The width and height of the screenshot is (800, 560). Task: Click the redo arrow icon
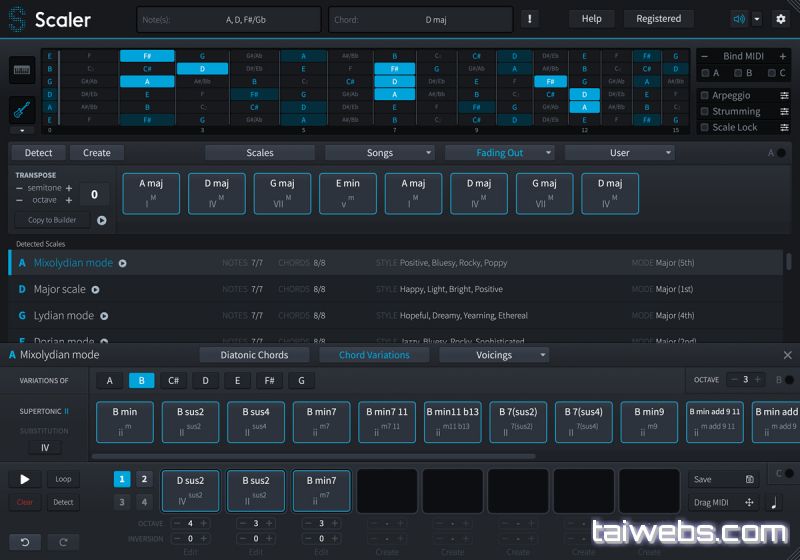(x=63, y=542)
